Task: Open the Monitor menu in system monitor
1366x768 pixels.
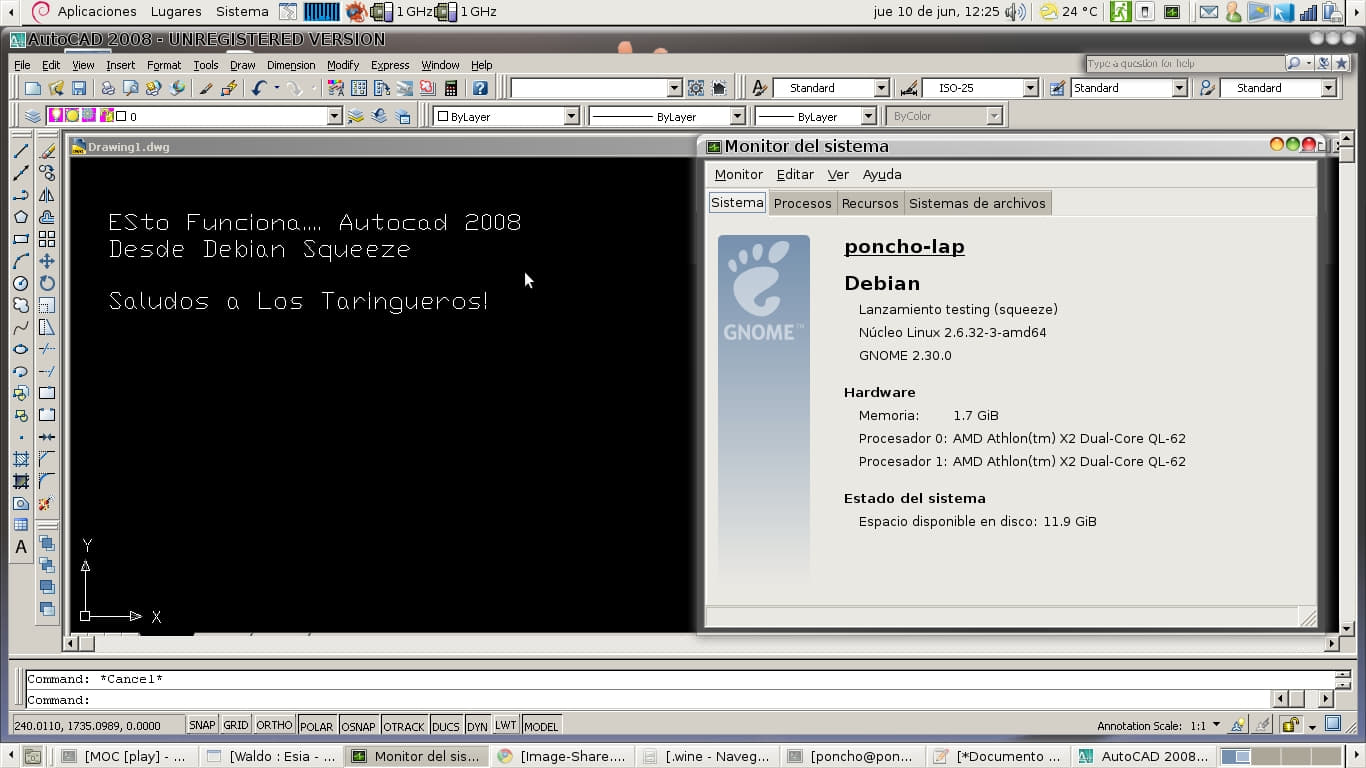Action: coord(738,174)
